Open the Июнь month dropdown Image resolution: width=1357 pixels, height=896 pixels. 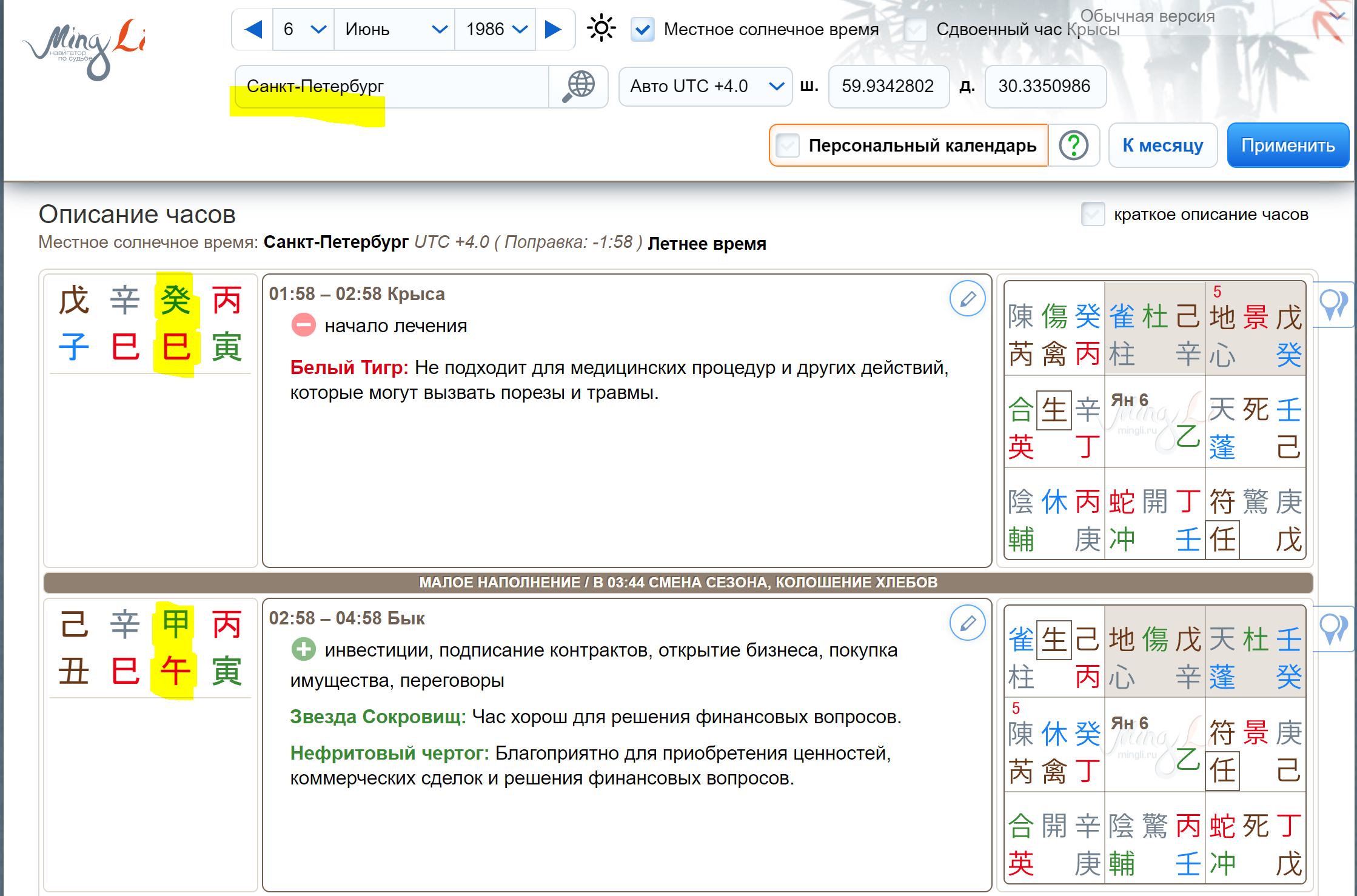pos(395,29)
